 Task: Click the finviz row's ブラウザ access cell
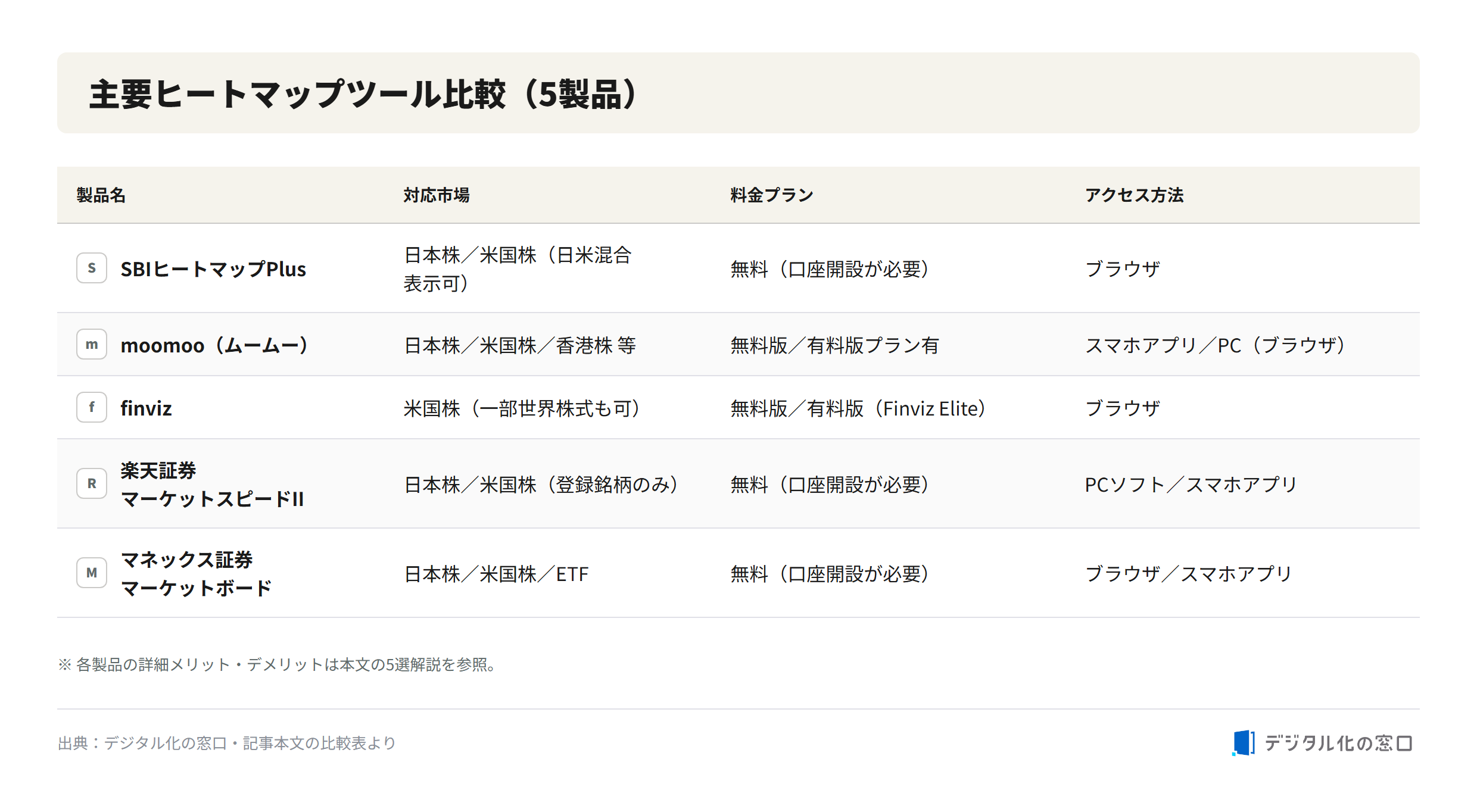coord(1123,408)
